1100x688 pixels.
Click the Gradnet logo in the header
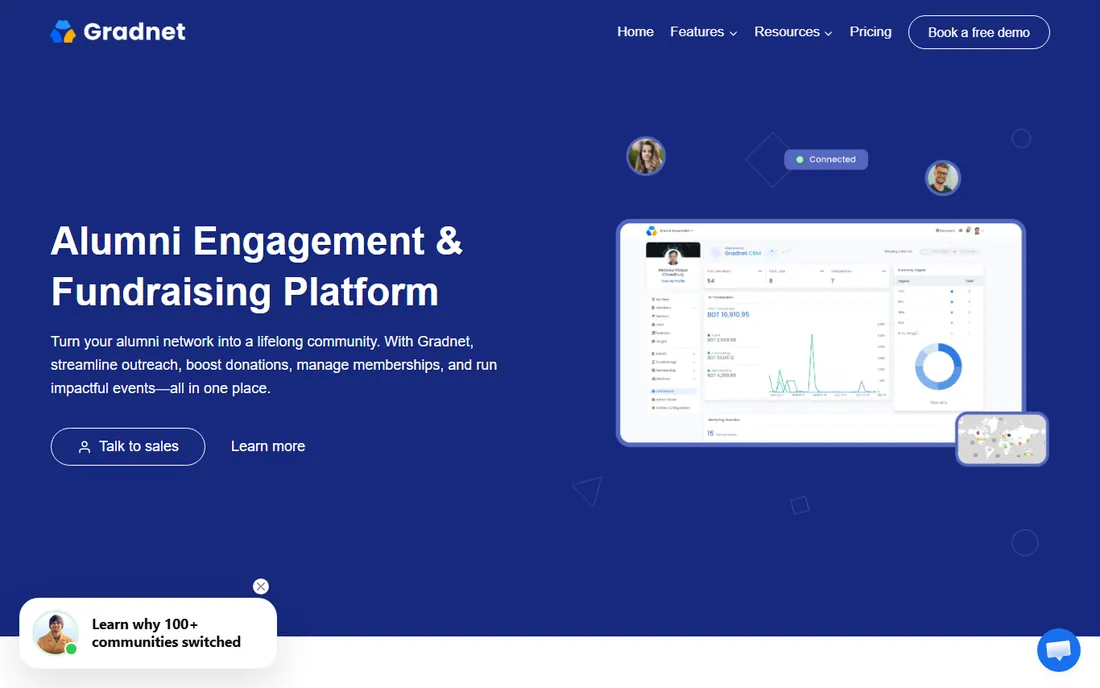[x=118, y=32]
